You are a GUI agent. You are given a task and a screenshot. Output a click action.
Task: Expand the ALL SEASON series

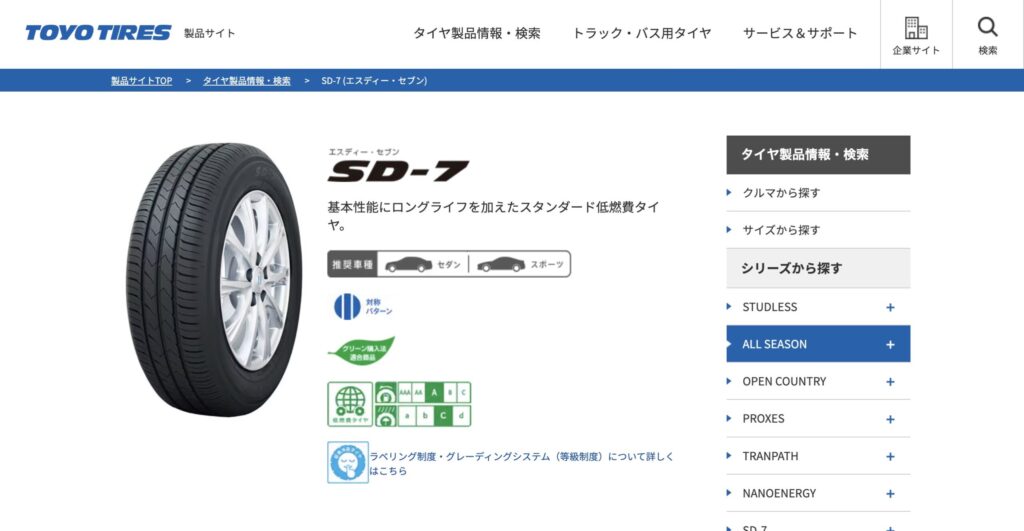pyautogui.click(x=890, y=345)
